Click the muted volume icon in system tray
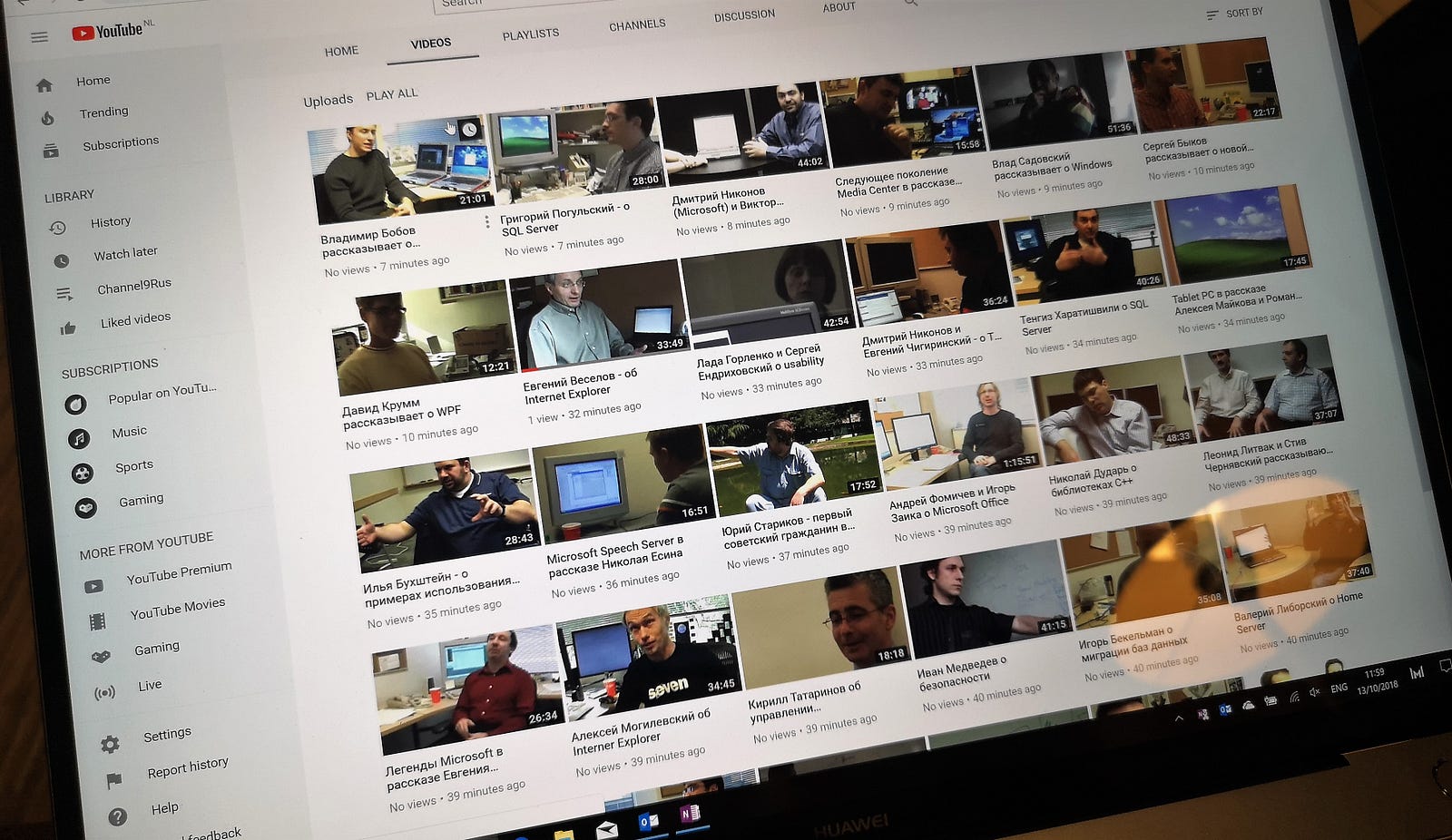Viewport: 1452px width, 840px height. (x=1314, y=692)
